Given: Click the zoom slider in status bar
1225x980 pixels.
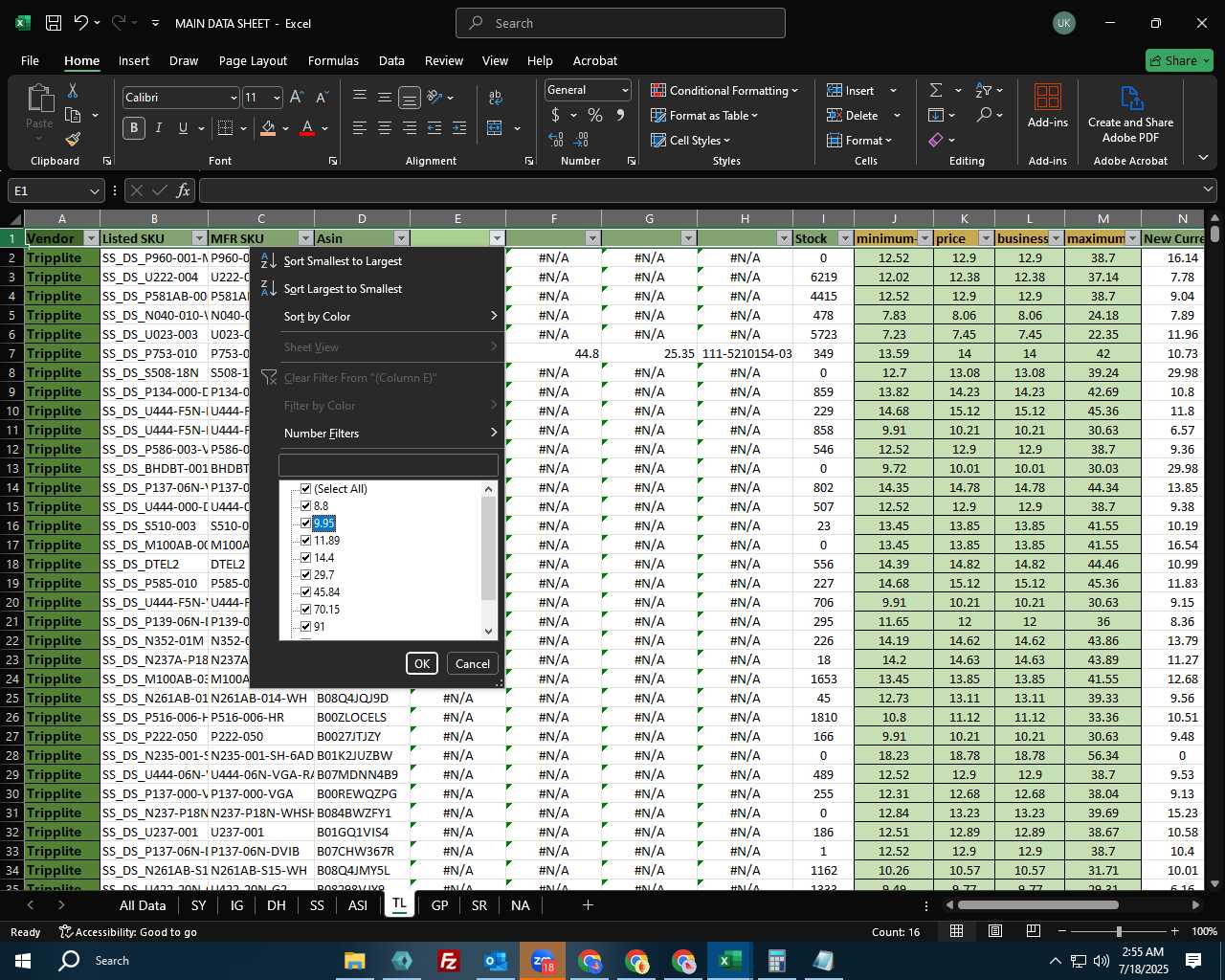Looking at the screenshot, I should (1119, 931).
